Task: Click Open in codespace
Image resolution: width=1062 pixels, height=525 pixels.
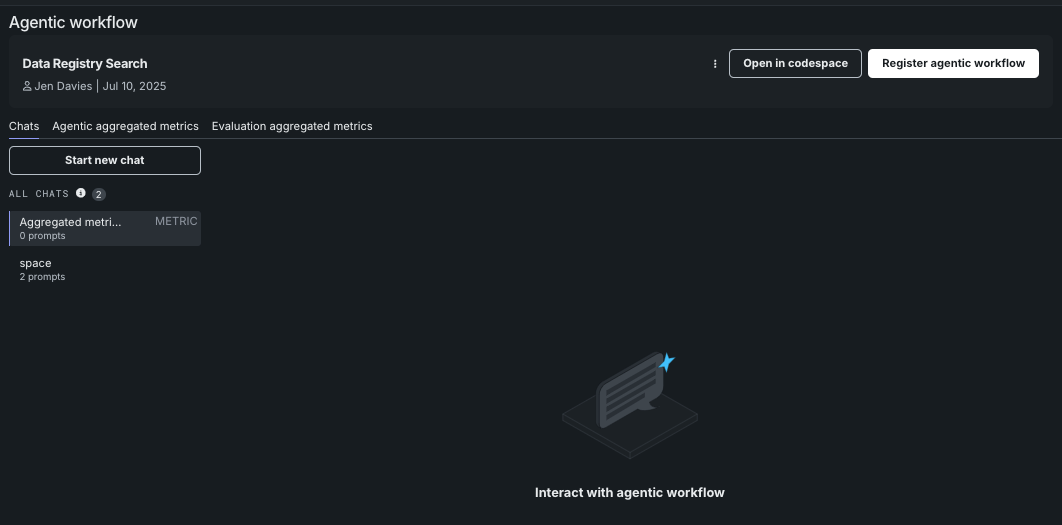Action: coord(795,63)
